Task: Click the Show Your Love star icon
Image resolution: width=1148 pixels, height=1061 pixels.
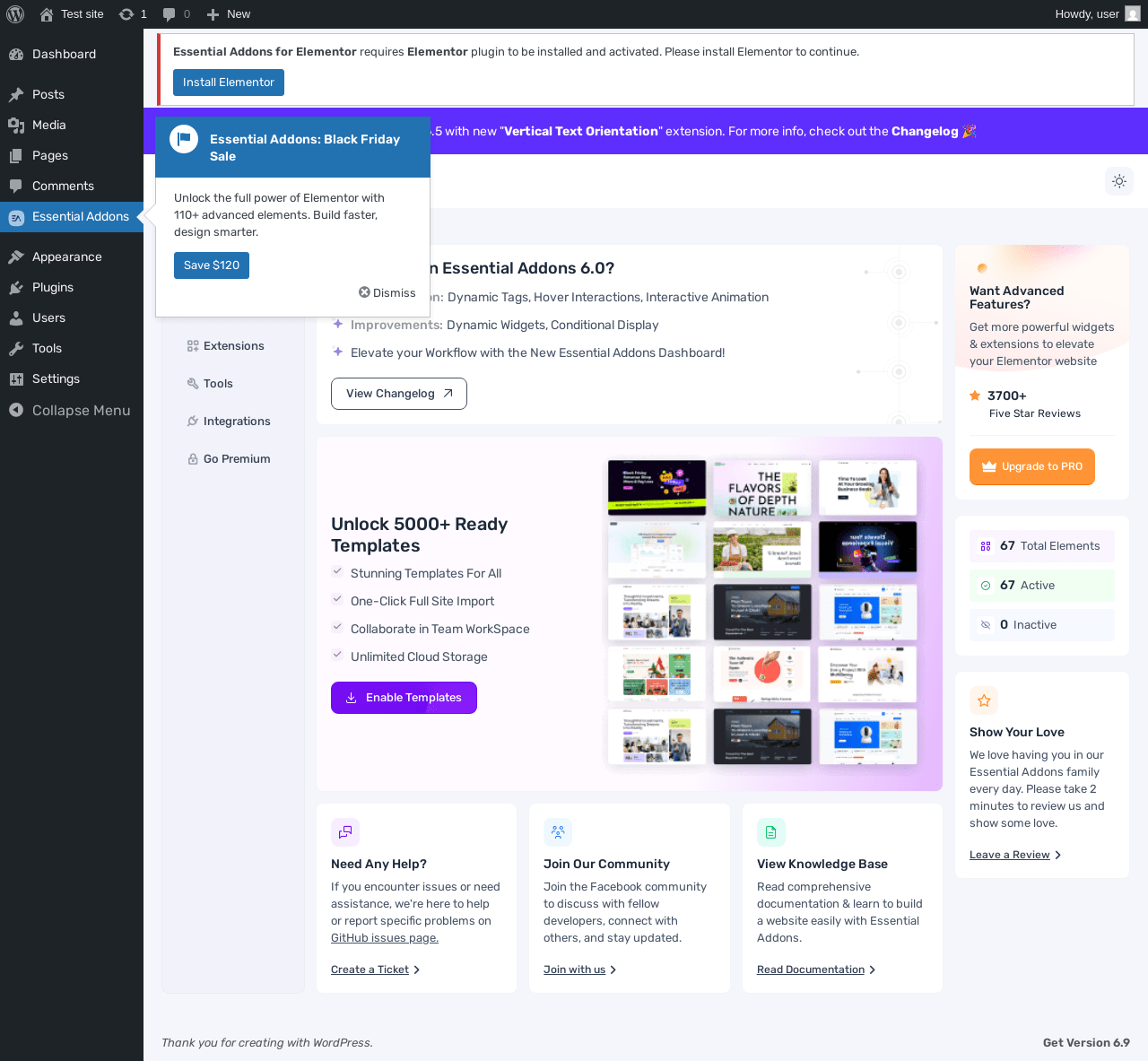Action: (x=984, y=700)
